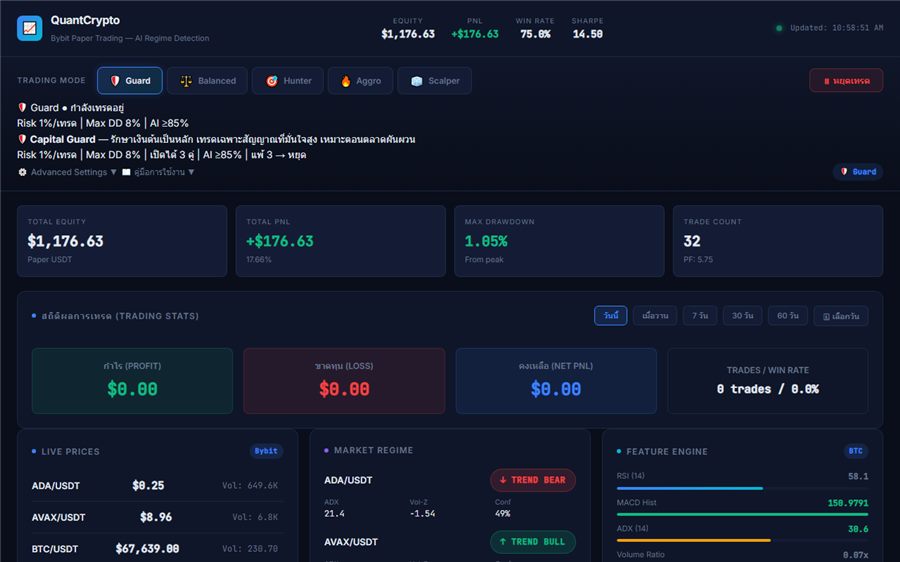
Task: Click the red stop trading button
Action: coord(846,81)
